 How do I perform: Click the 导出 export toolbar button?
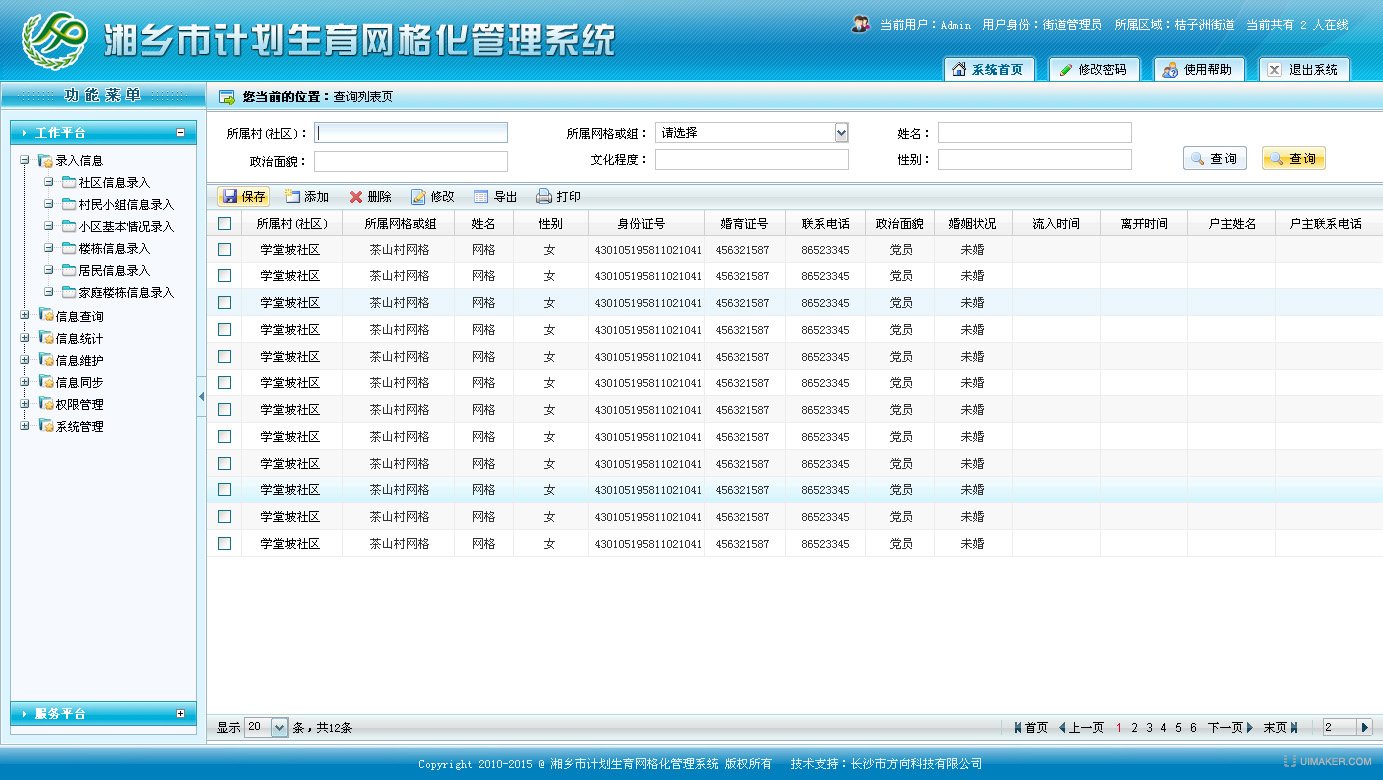tap(496, 197)
